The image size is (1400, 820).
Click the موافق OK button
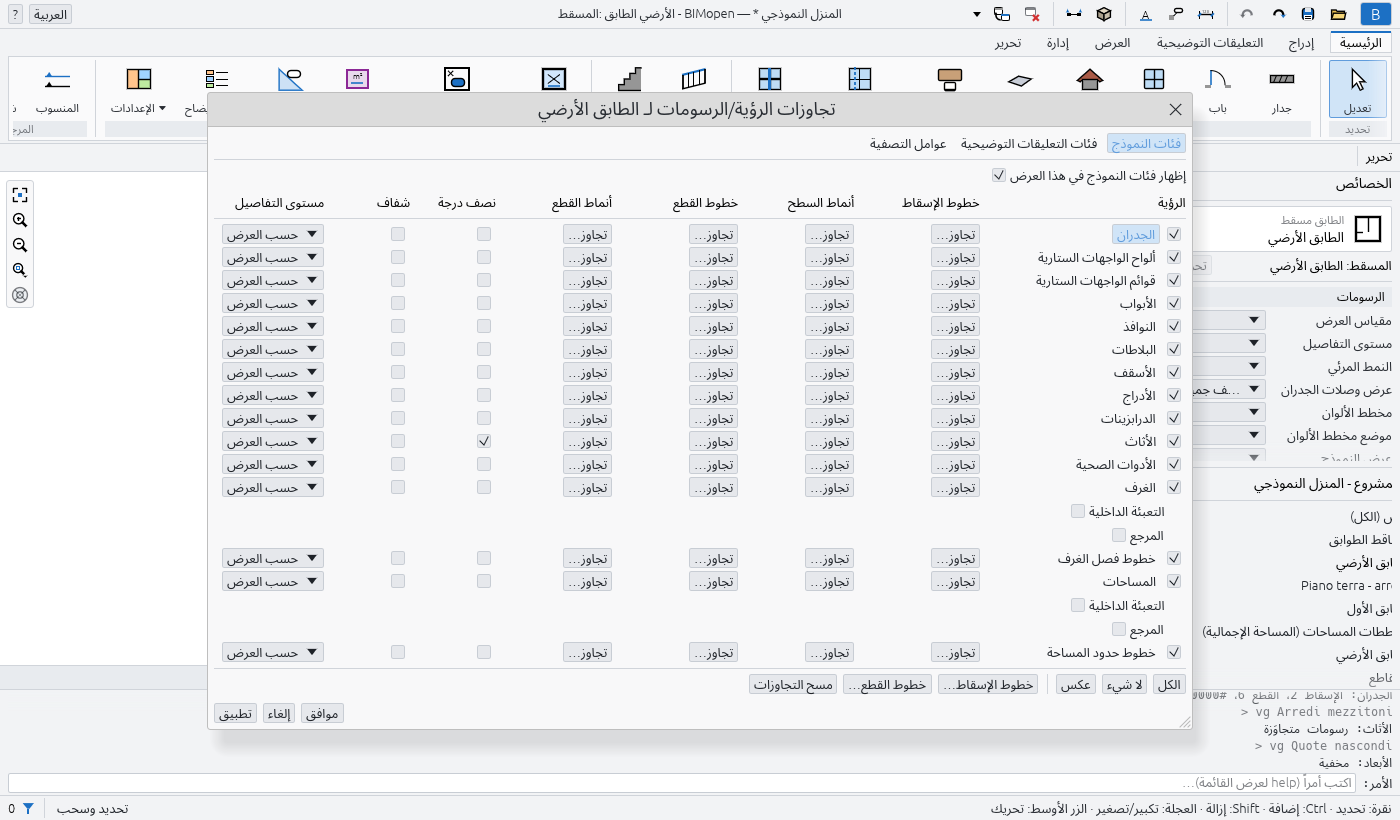[x=323, y=713]
